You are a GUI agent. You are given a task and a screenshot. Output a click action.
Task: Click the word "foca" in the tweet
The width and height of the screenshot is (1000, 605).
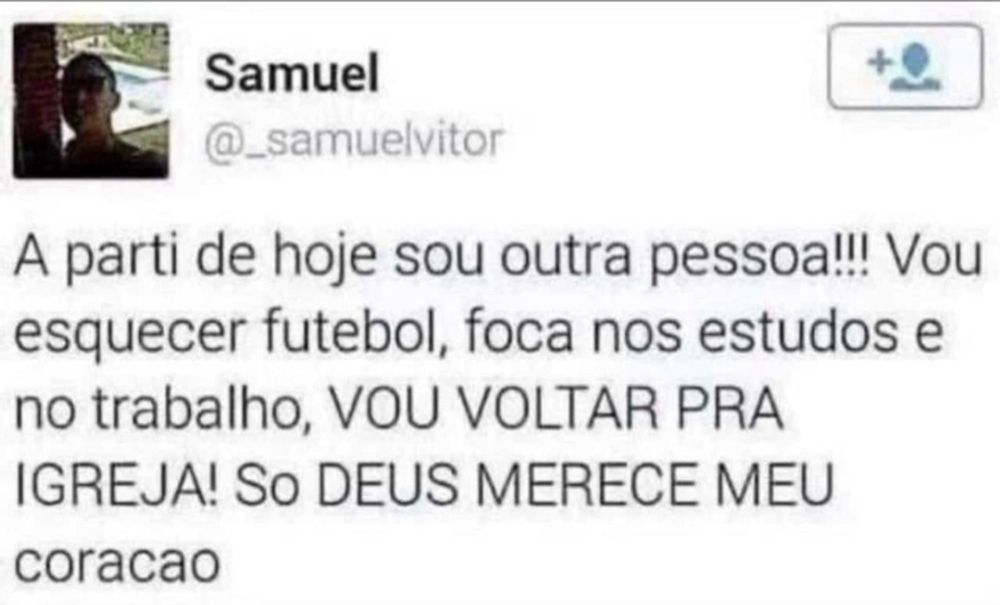click(519, 332)
